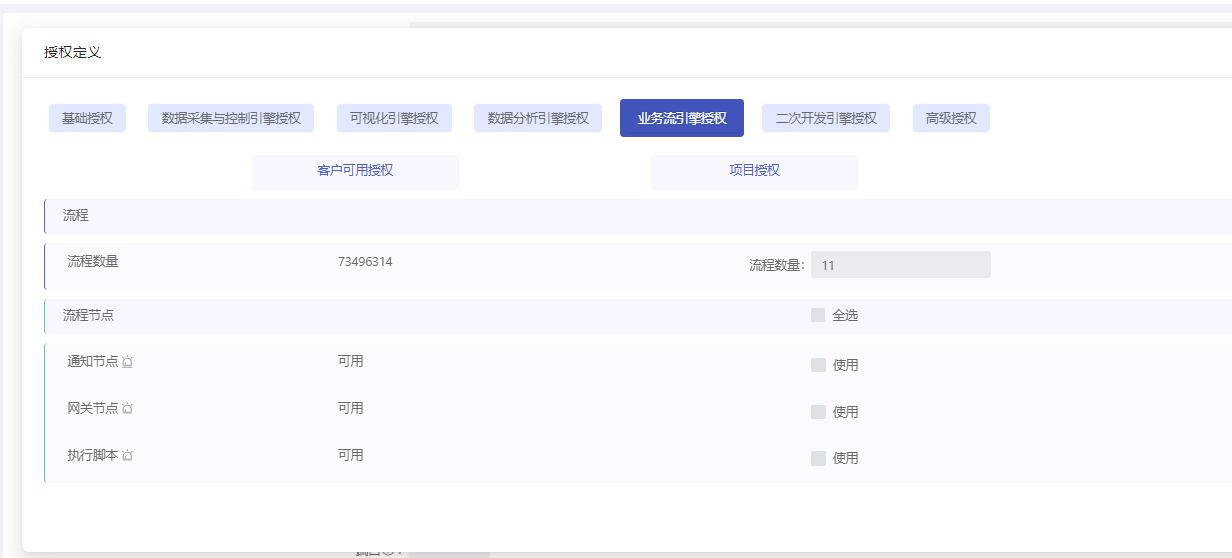
Task: Click the alarm icon beside 网关节点
Action: pos(127,409)
